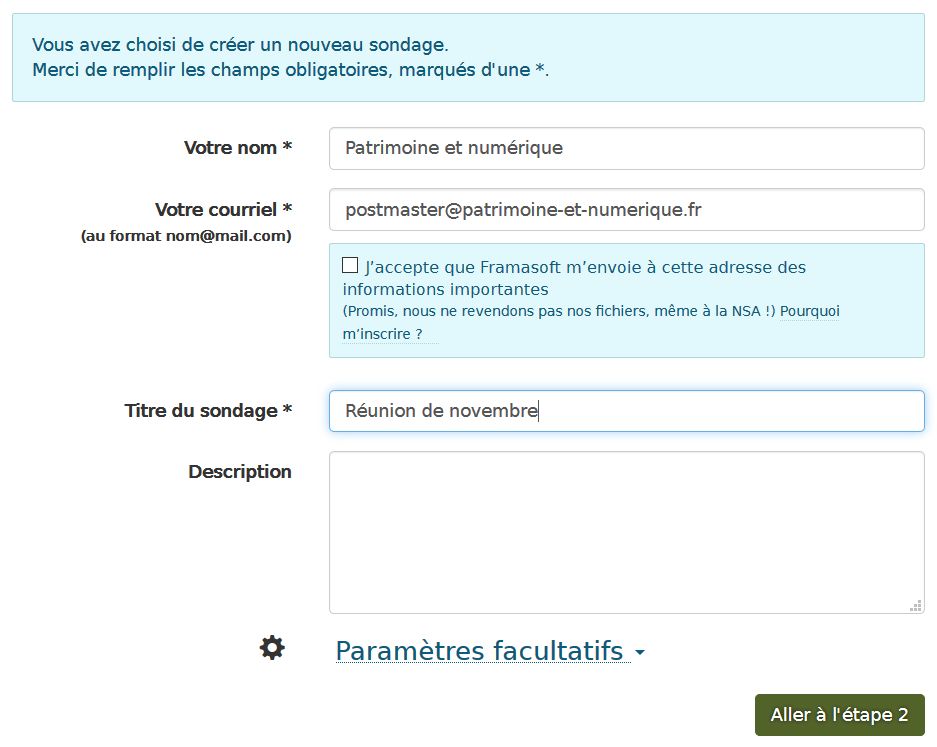Go to step 2 with Aller à l'étape 2

coord(840,715)
